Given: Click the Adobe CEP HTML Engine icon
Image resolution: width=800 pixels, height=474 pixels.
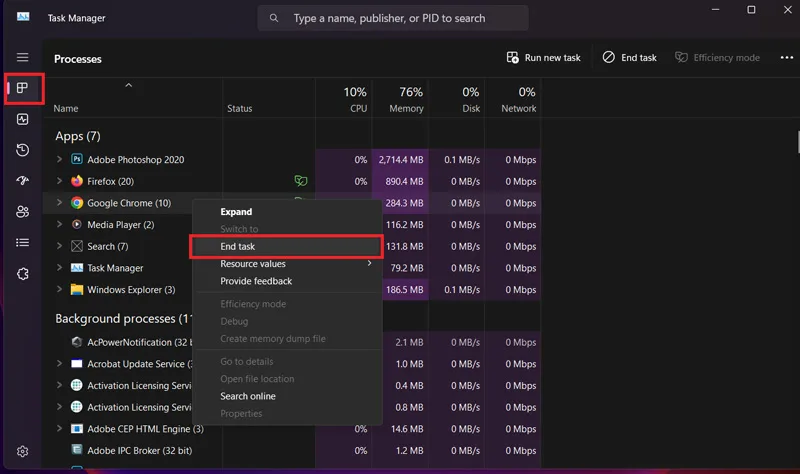Looking at the screenshot, I should click(77, 429).
